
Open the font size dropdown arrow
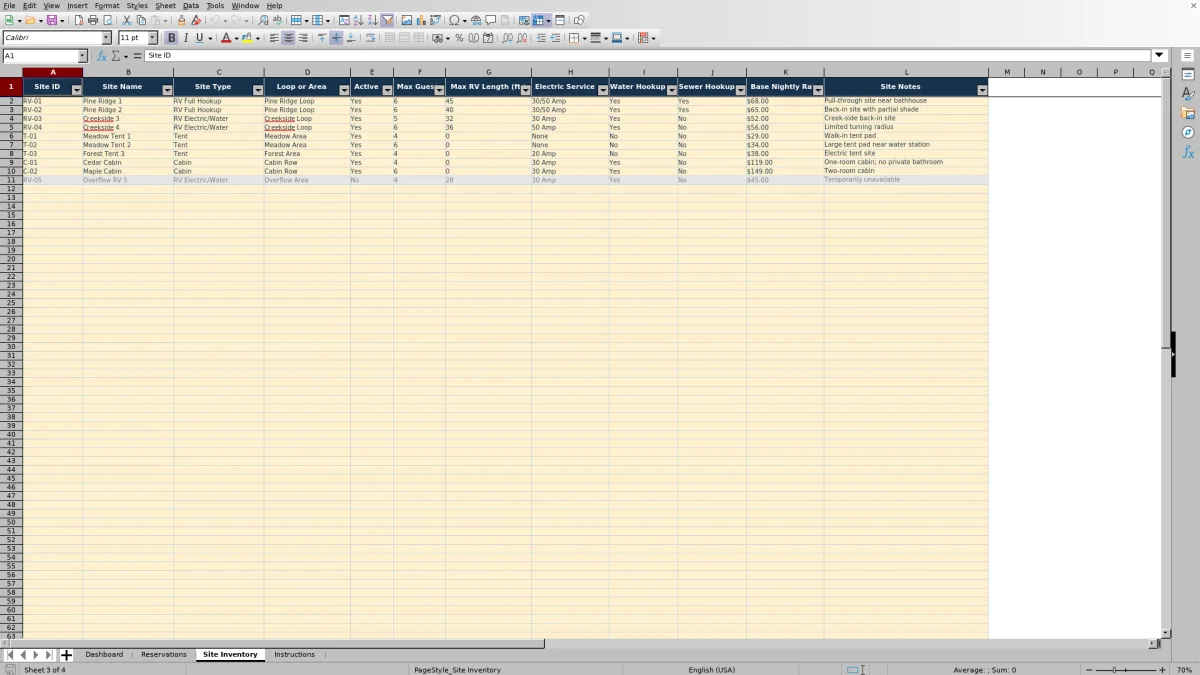152,38
